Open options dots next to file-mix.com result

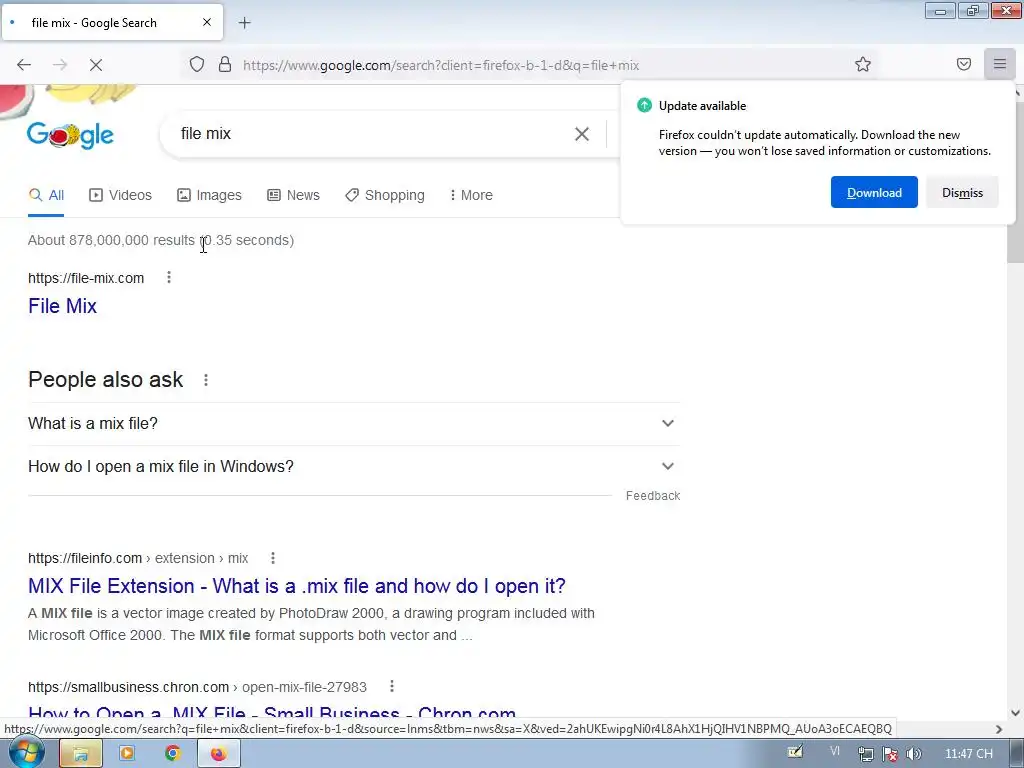[169, 278]
